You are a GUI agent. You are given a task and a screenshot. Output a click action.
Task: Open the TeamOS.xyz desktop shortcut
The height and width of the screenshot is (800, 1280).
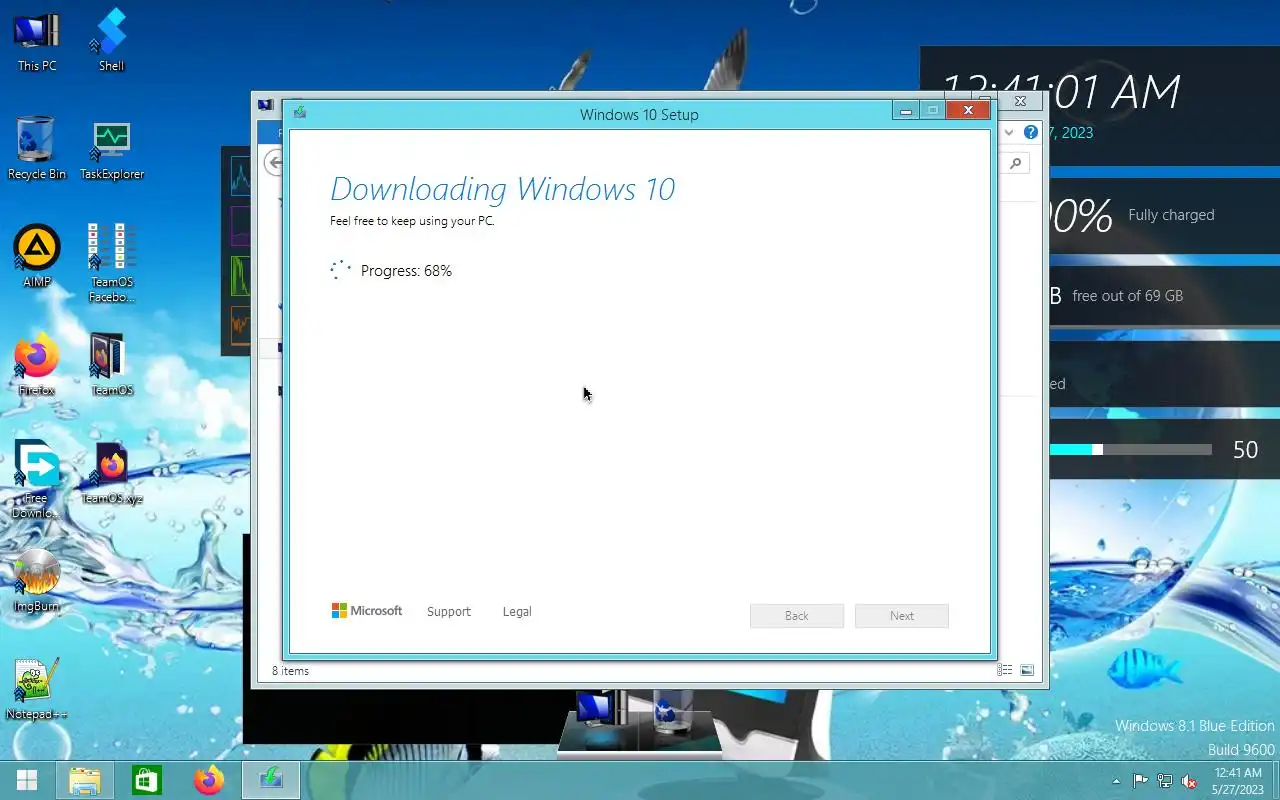pyautogui.click(x=111, y=472)
